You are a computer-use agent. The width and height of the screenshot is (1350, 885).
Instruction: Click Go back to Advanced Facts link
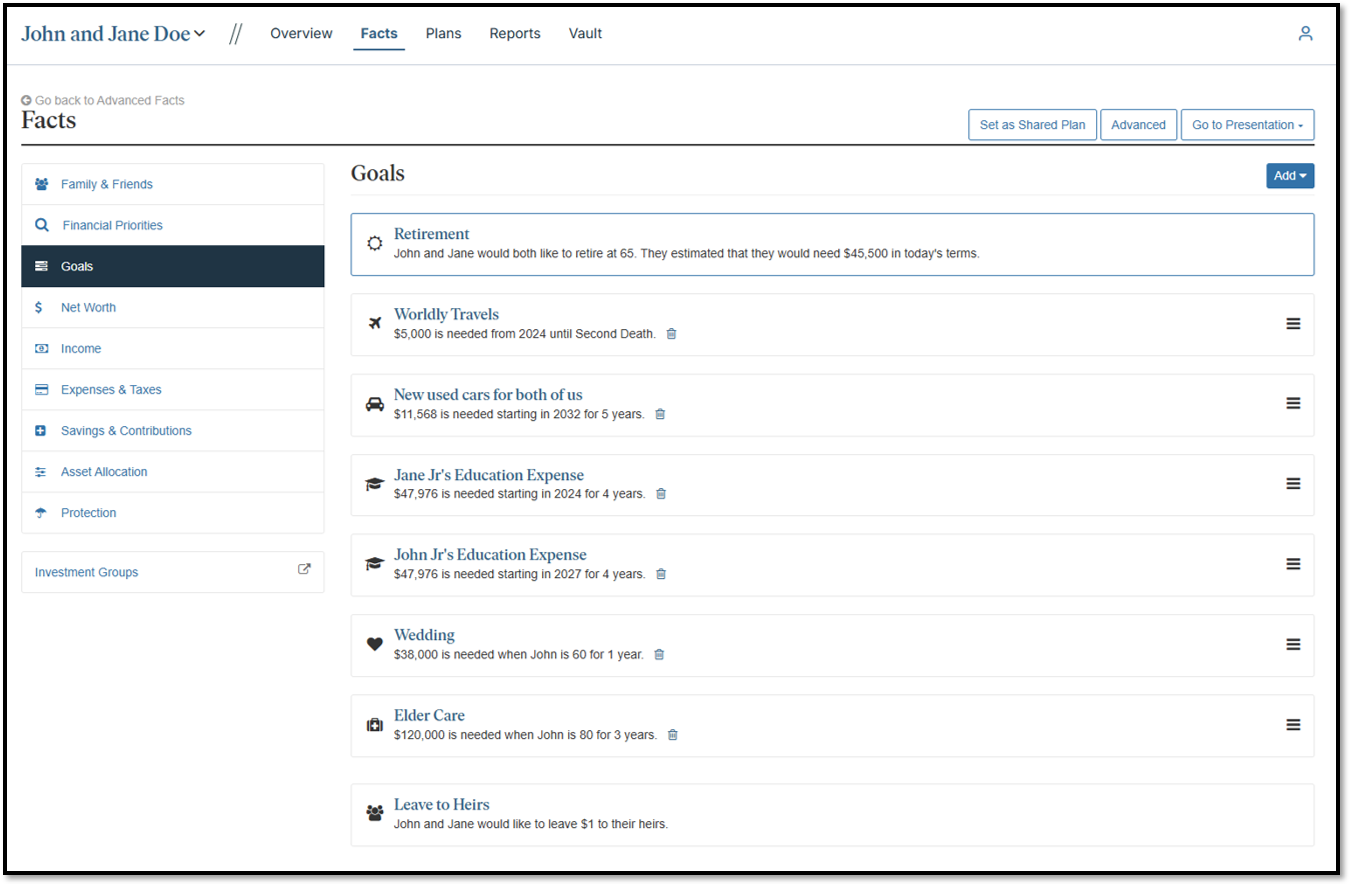[x=108, y=100]
